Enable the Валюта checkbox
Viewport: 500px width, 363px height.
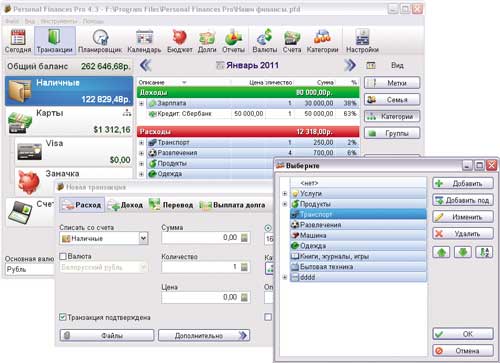coord(63,256)
